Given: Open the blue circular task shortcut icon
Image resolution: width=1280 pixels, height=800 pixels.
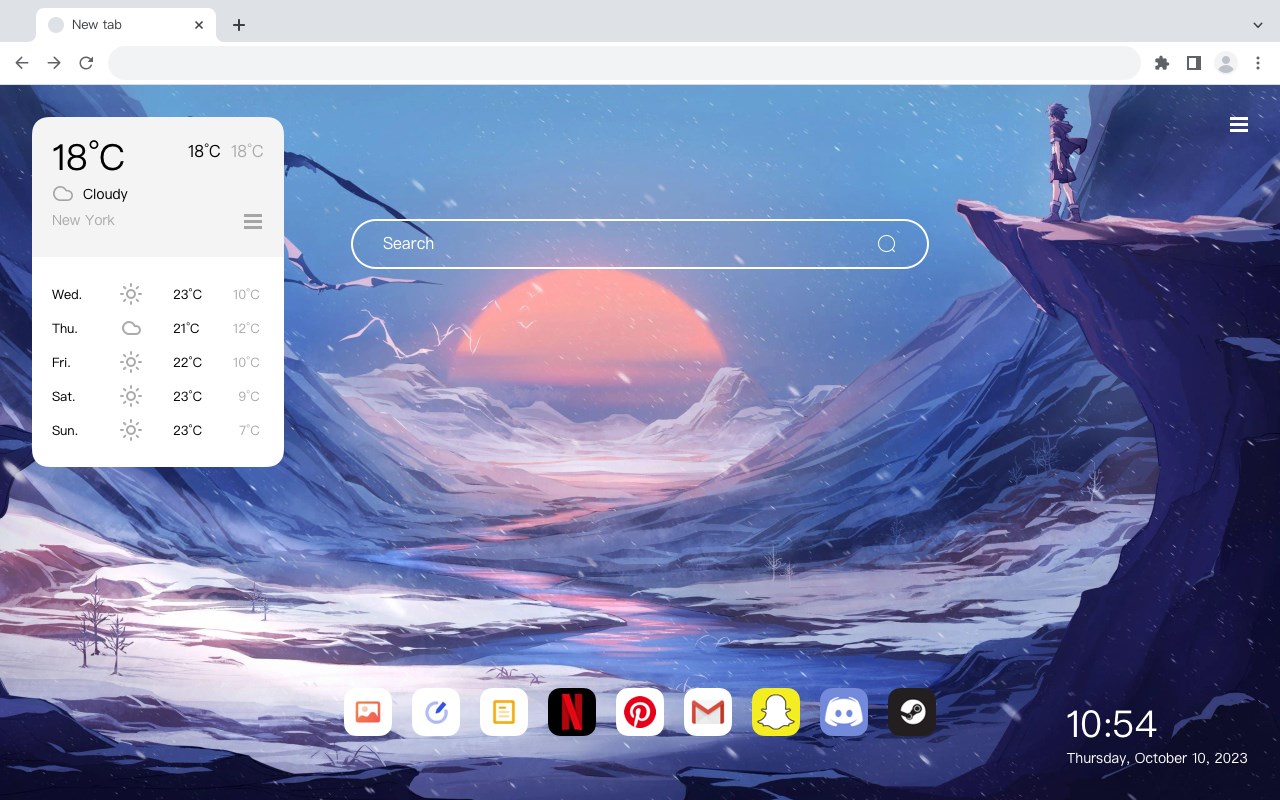Looking at the screenshot, I should coord(436,712).
